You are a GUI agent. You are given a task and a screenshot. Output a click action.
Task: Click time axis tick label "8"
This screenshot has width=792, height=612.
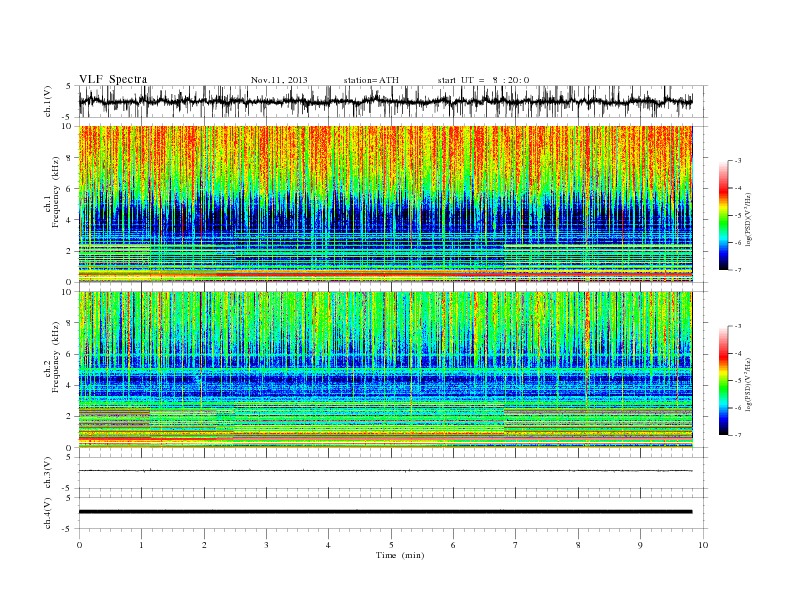coord(578,545)
